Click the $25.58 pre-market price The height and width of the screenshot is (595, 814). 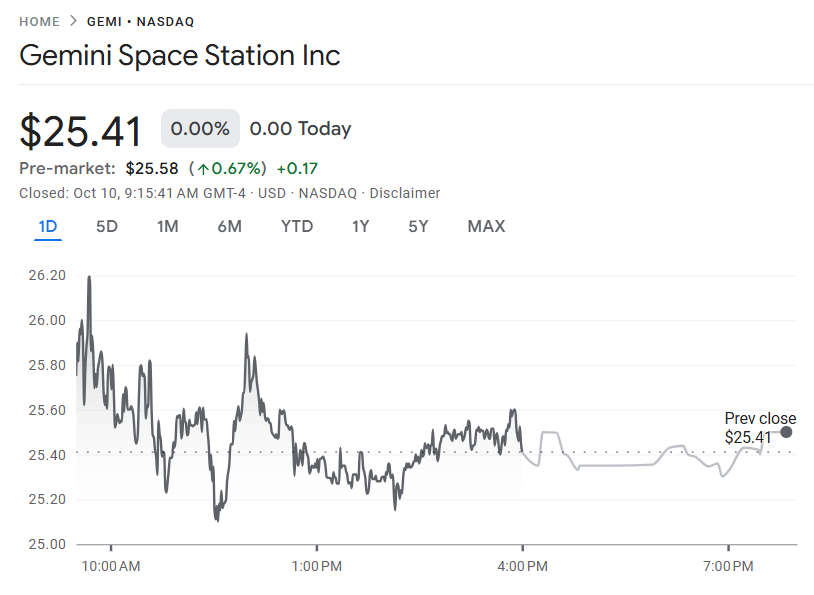[152, 168]
